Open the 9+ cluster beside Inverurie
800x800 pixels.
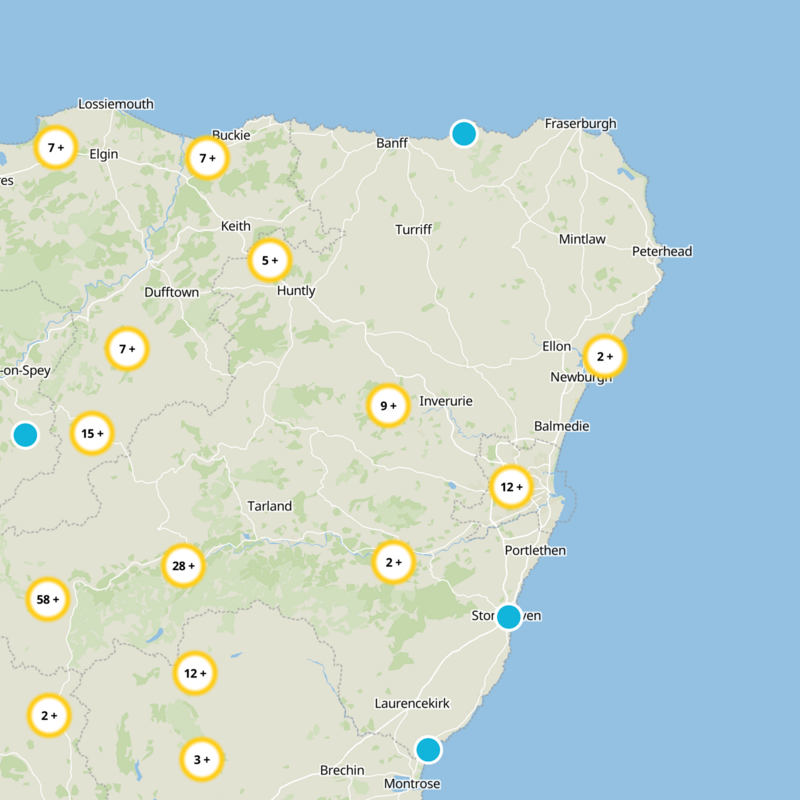click(388, 406)
